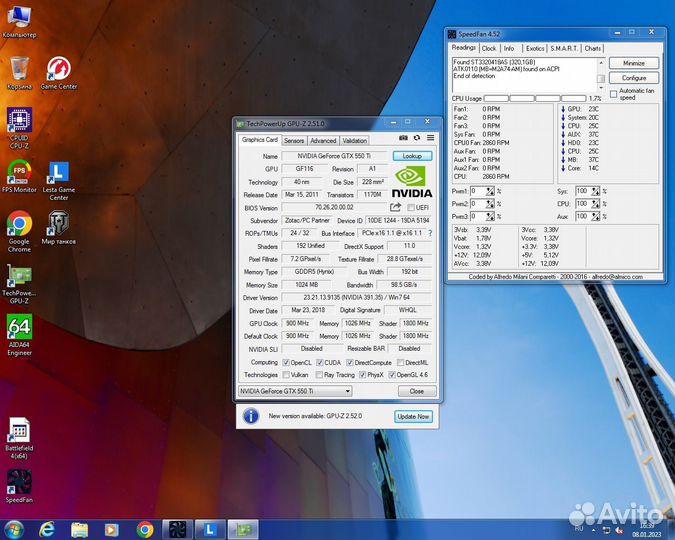675x540 pixels.
Task: Open the Charts tab in SpeedFan
Action: tap(592, 48)
